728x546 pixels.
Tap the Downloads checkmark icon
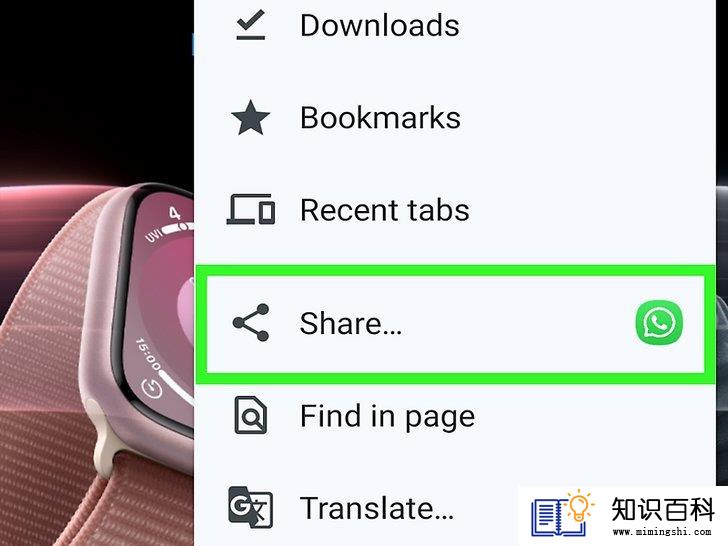click(250, 25)
